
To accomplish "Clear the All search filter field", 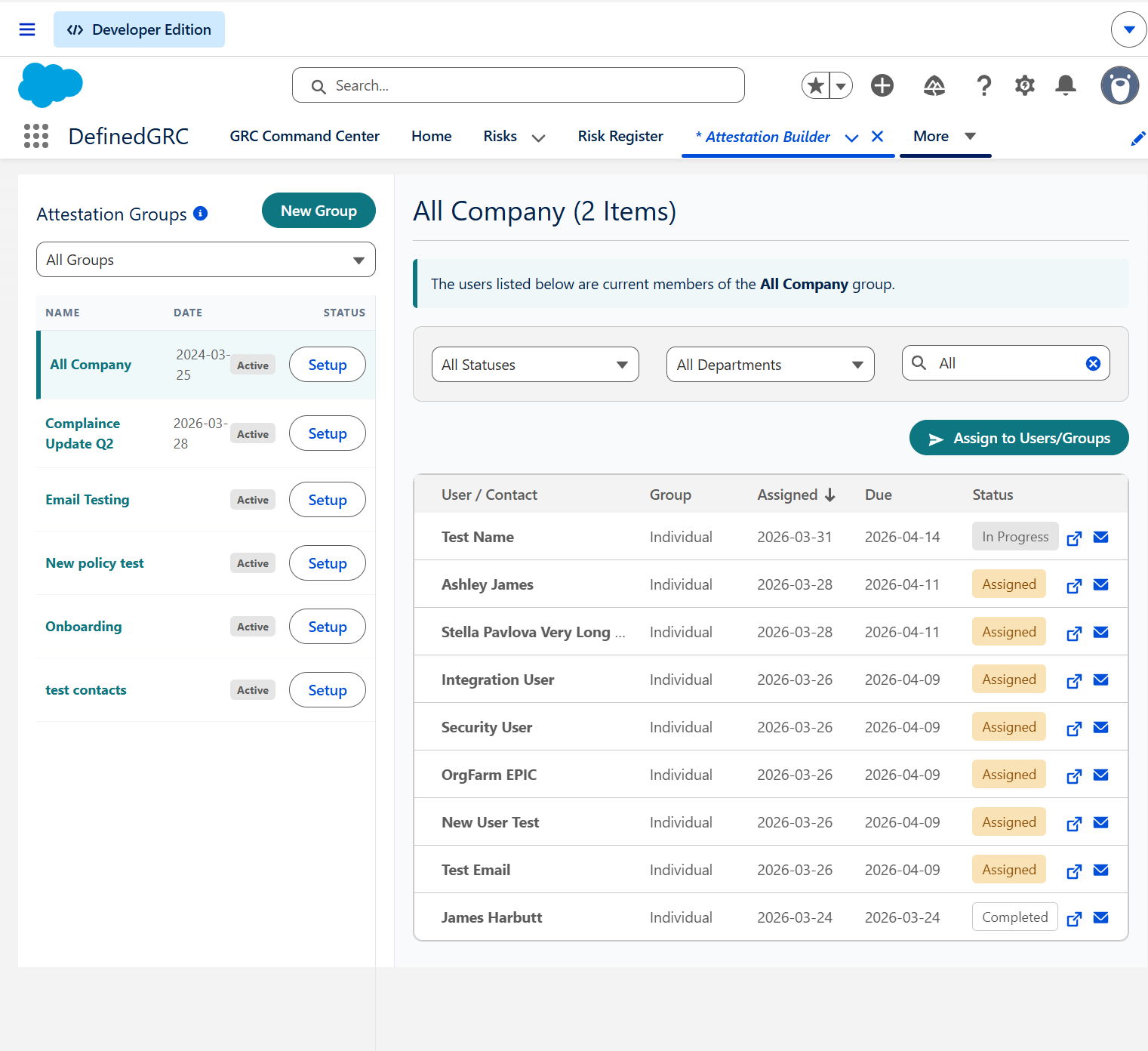I will point(1093,364).
